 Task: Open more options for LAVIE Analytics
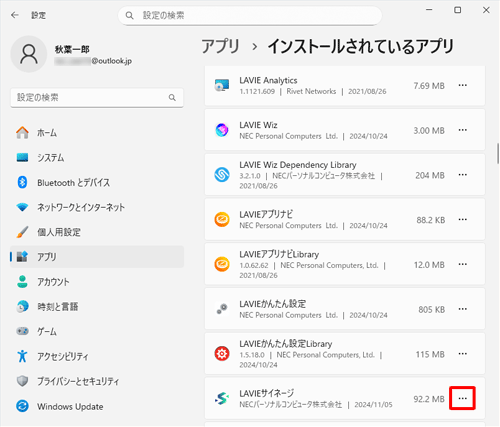(x=462, y=85)
